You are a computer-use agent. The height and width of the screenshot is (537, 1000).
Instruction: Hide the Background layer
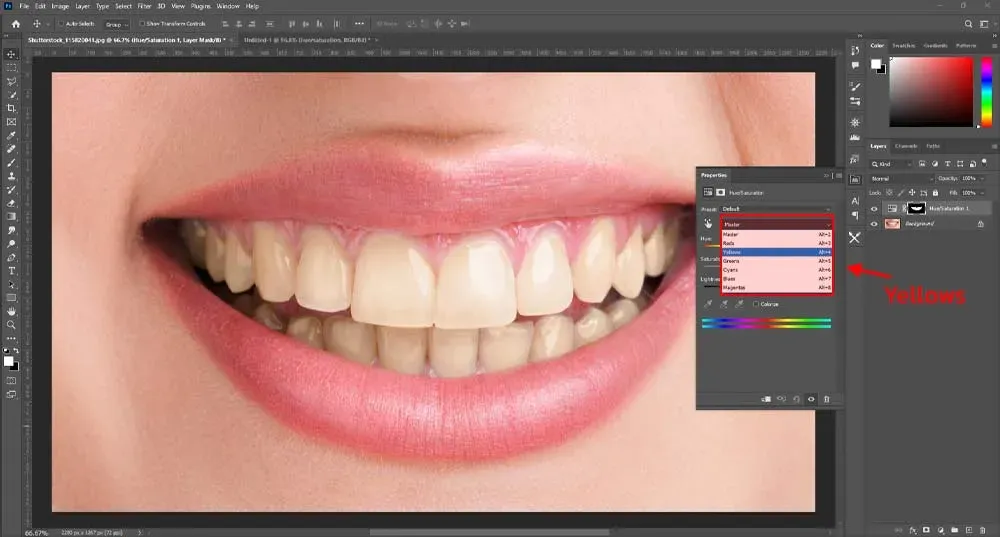874,224
